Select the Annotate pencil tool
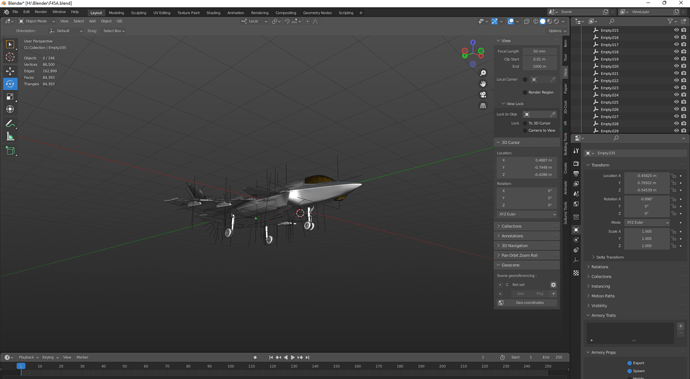The width and height of the screenshot is (690, 379). [x=10, y=124]
